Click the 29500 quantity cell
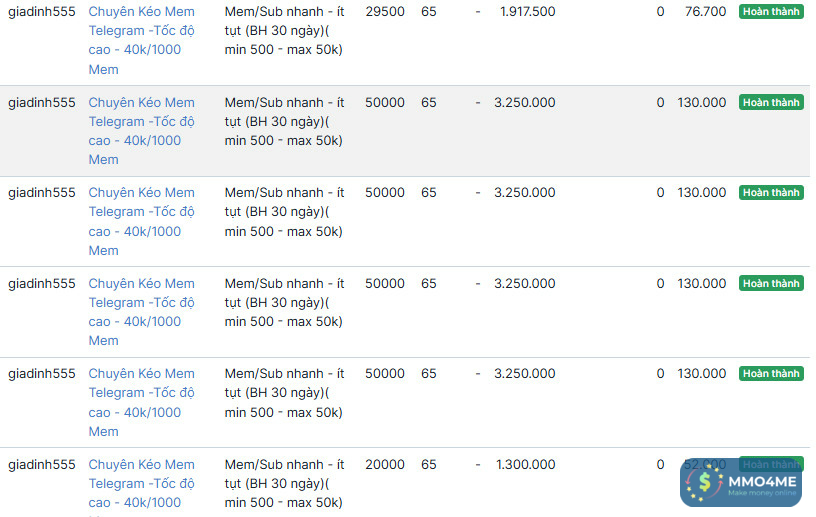The width and height of the screenshot is (816, 517). (x=385, y=12)
